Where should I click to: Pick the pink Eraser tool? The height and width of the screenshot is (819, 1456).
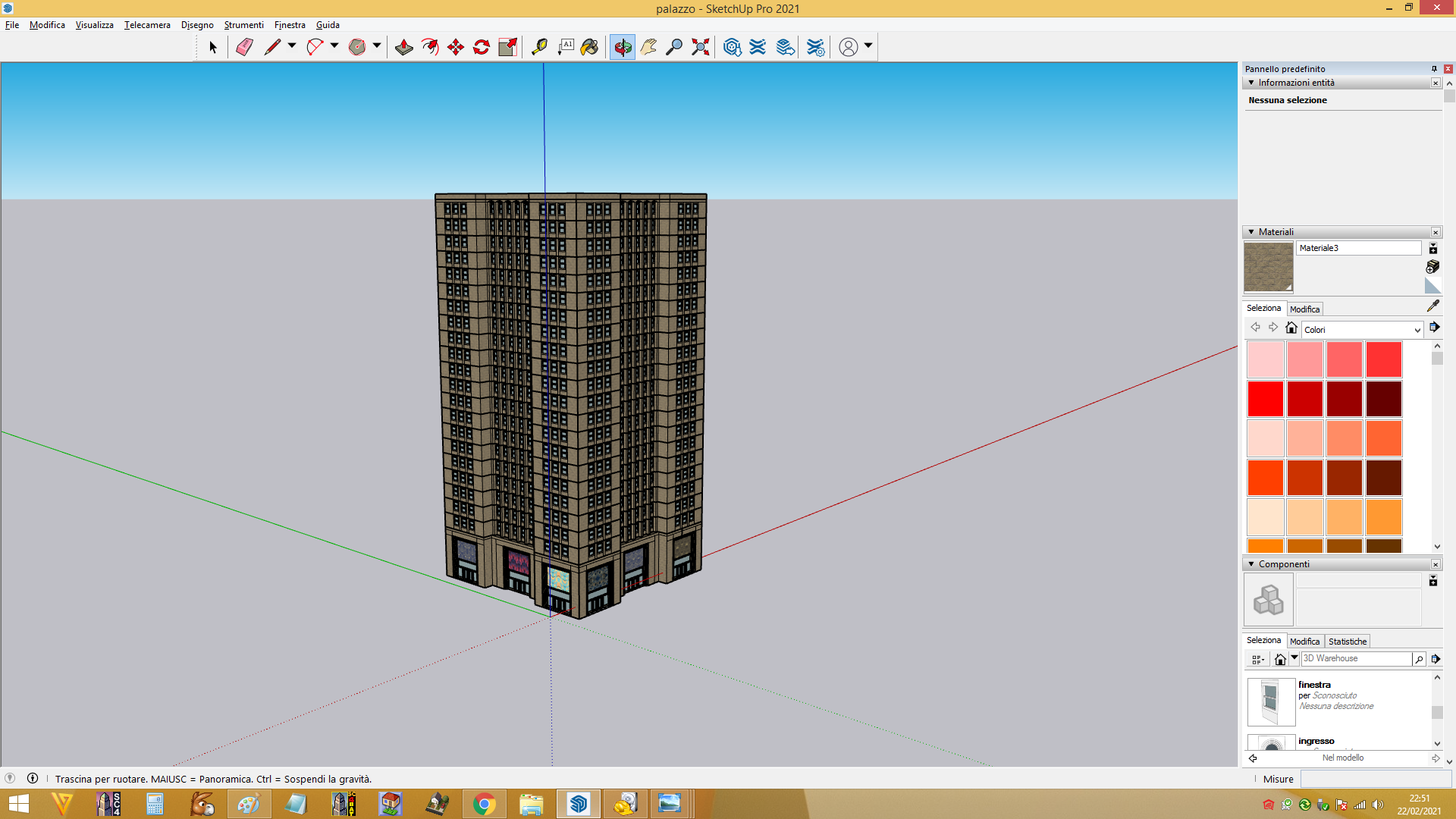coord(244,47)
